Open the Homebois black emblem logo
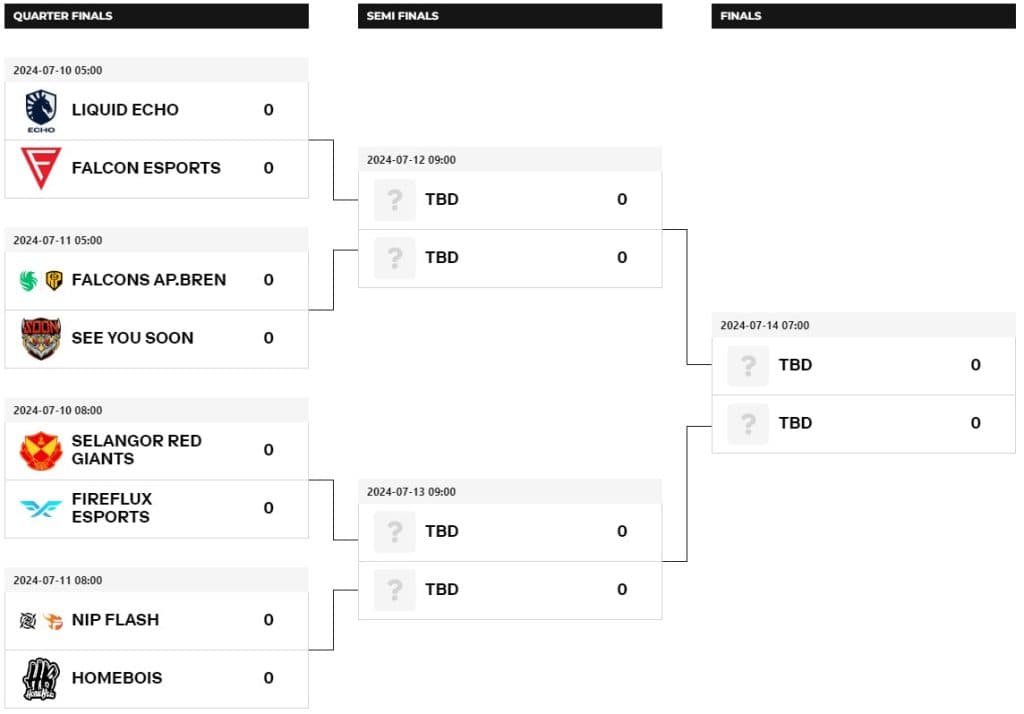1024x714 pixels. 39,678
